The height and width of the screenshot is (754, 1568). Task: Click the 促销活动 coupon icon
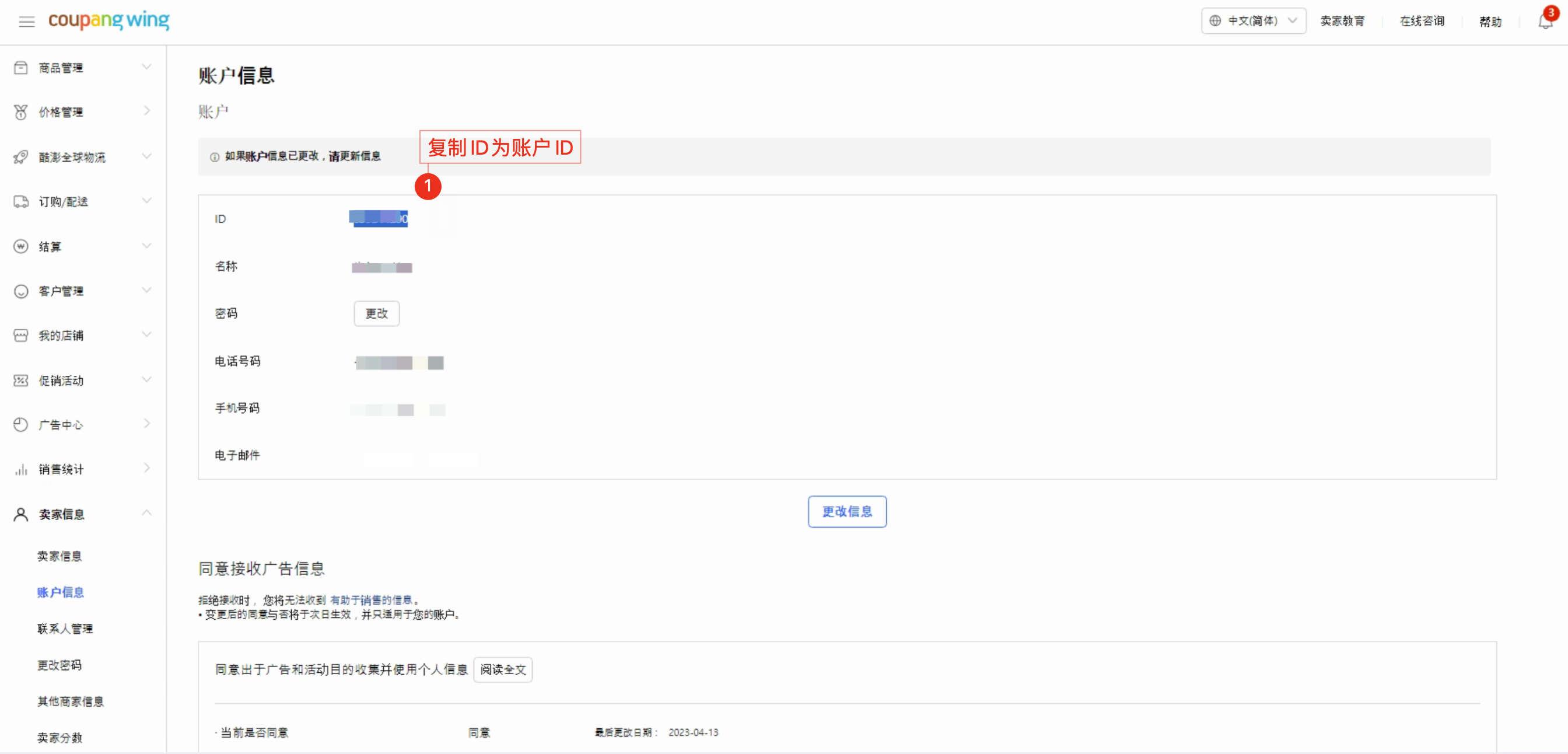tap(20, 381)
